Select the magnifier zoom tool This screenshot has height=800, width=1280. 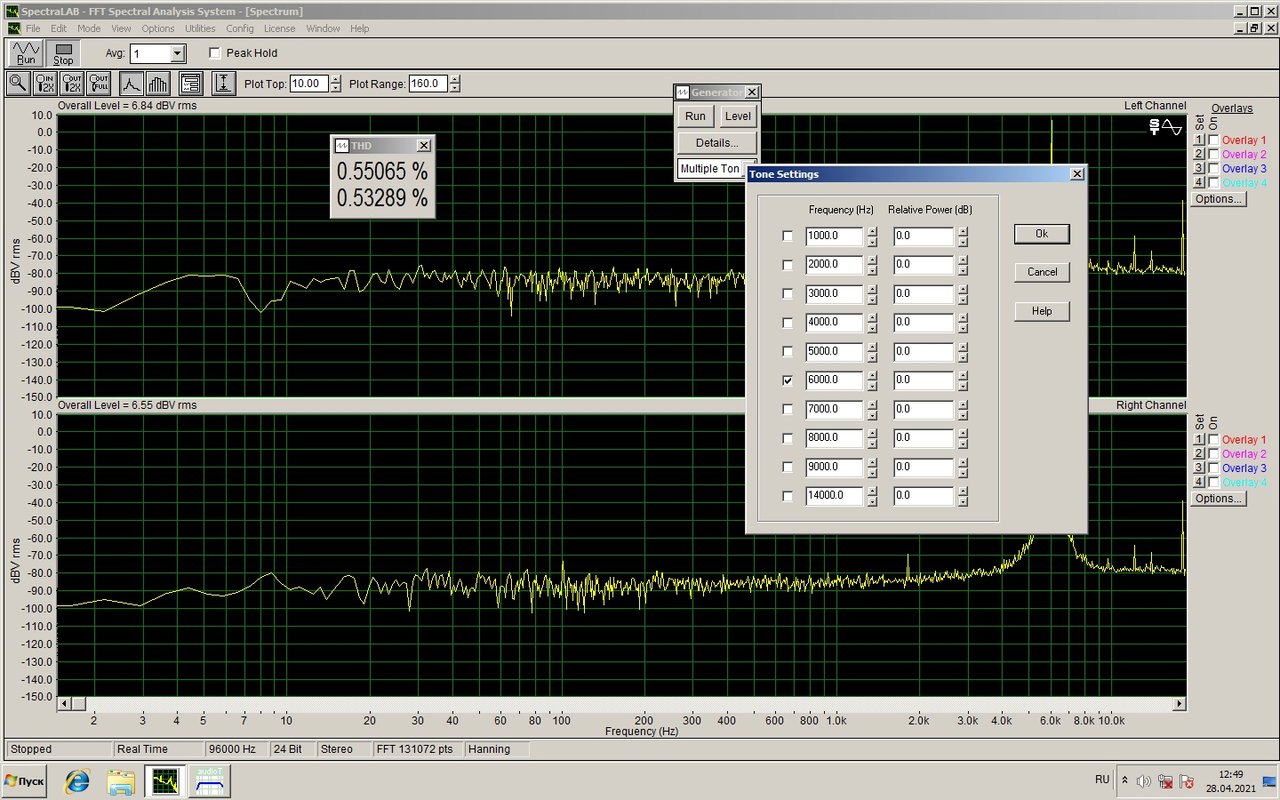pos(18,83)
